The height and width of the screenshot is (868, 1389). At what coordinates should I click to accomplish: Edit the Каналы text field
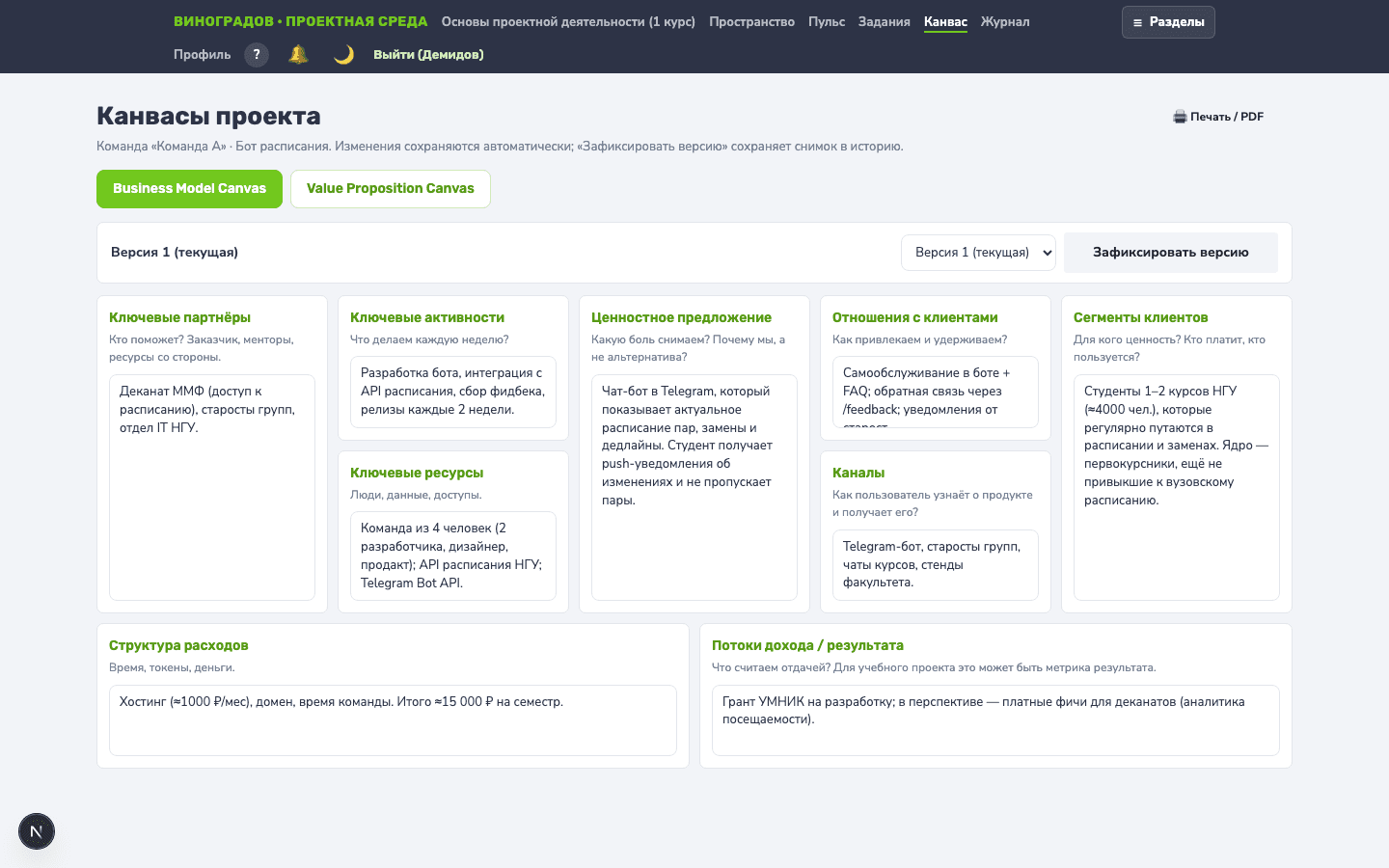click(x=936, y=565)
